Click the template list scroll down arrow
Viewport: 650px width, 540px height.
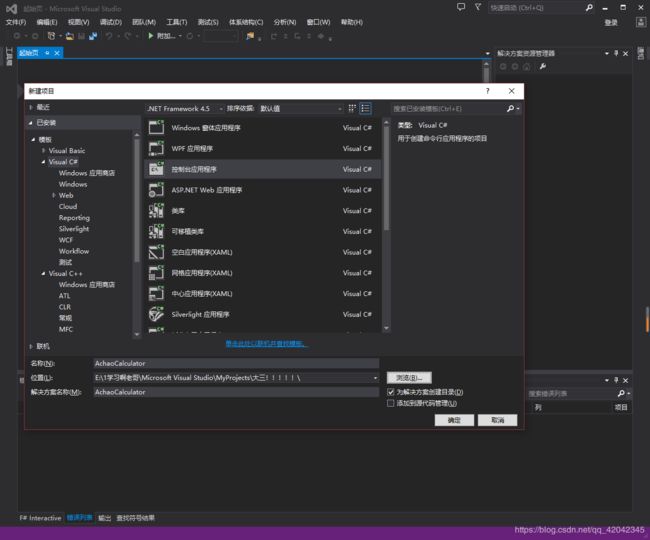pos(386,328)
